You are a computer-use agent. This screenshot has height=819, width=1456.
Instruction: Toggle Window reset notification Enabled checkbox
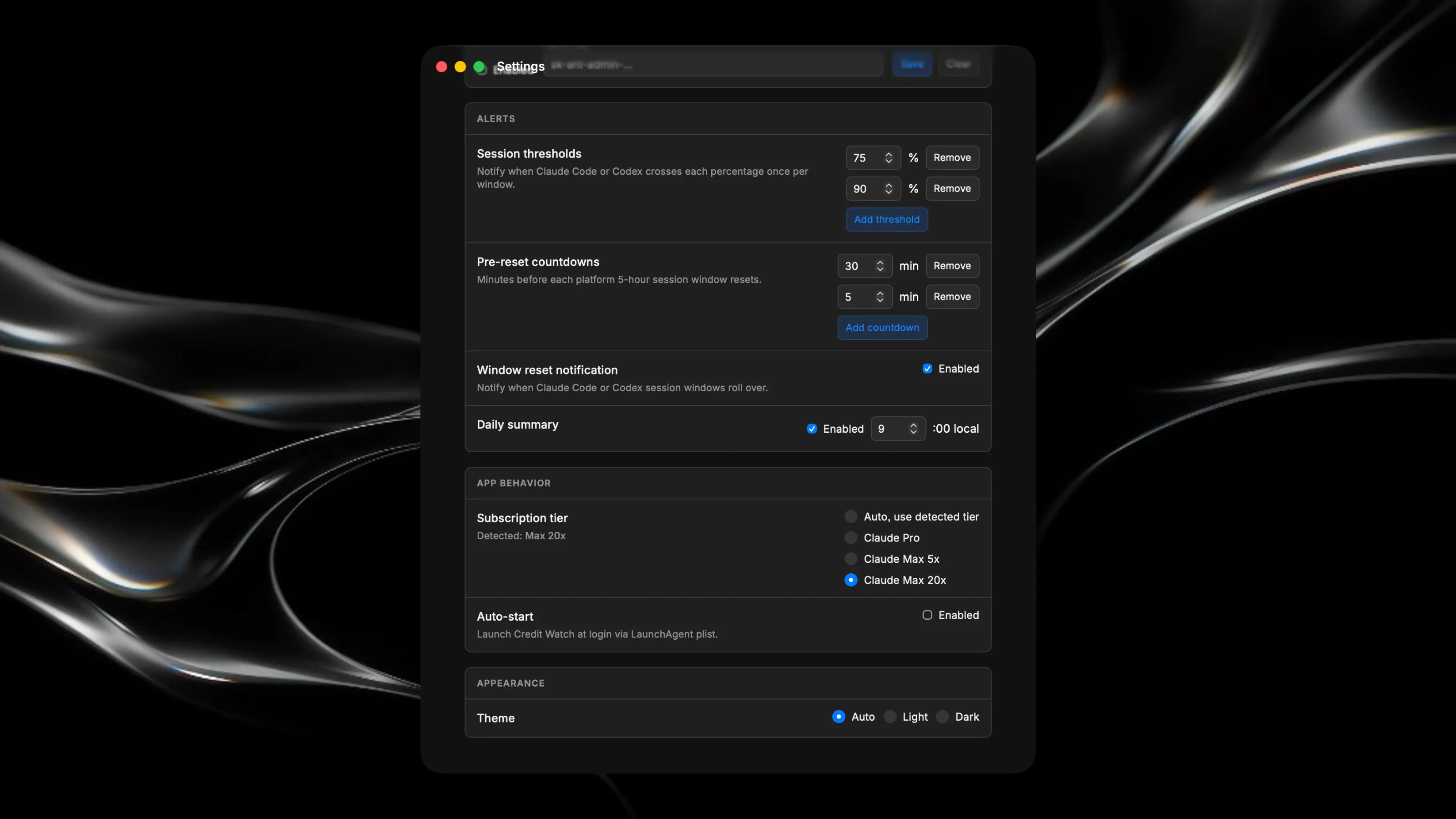(x=927, y=369)
